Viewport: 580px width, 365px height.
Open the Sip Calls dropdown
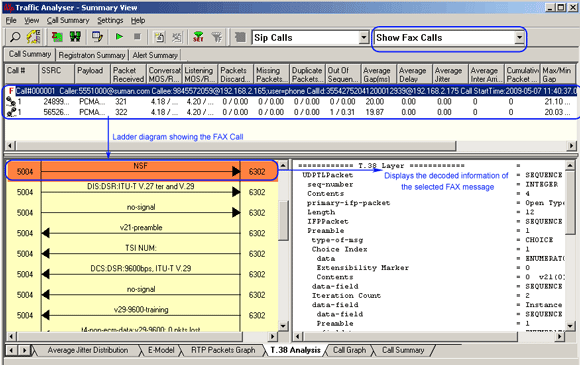coord(364,37)
